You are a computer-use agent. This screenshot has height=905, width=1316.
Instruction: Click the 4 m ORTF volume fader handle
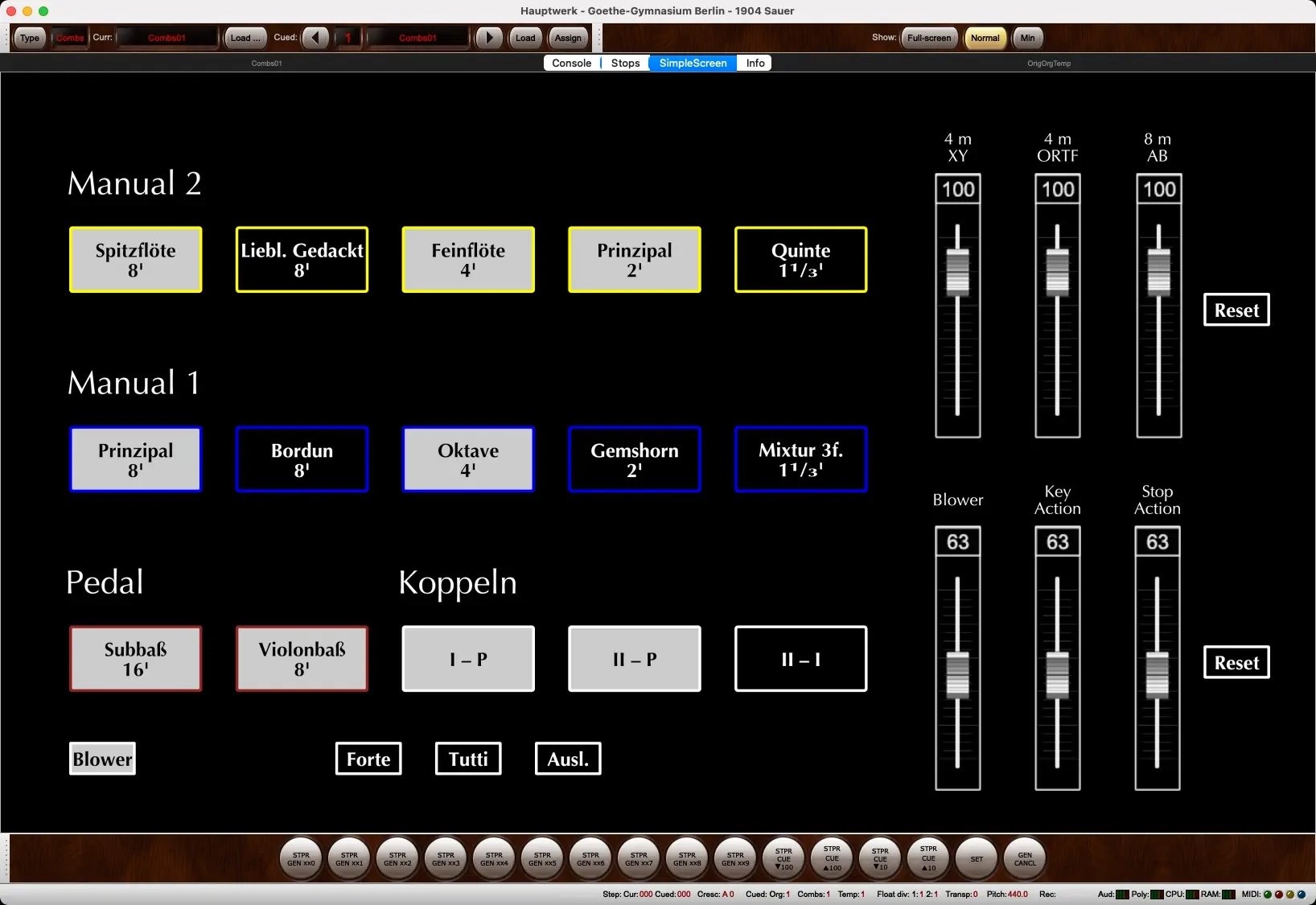pyautogui.click(x=1057, y=272)
